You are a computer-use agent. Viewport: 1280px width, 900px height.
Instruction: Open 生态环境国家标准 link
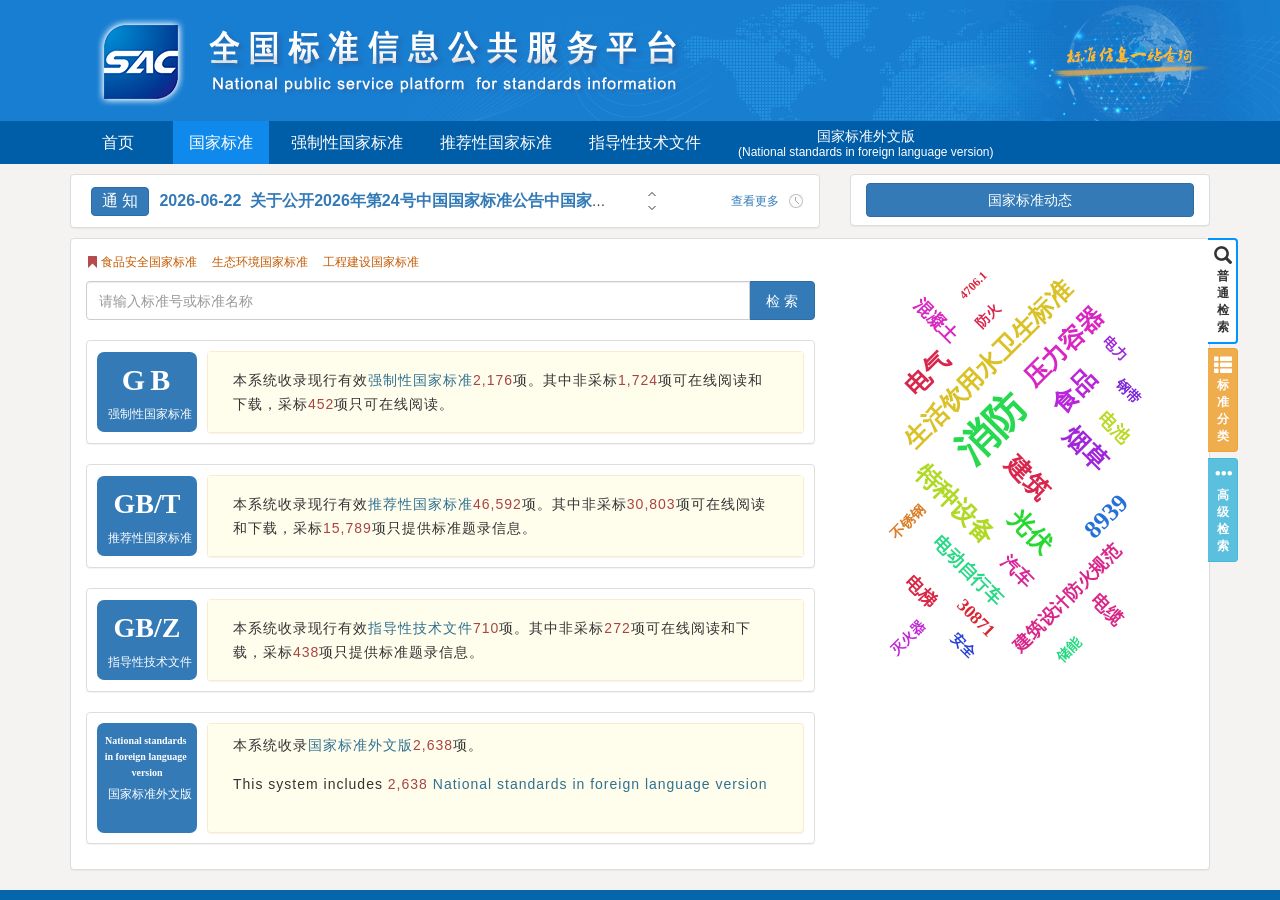pyautogui.click(x=260, y=262)
